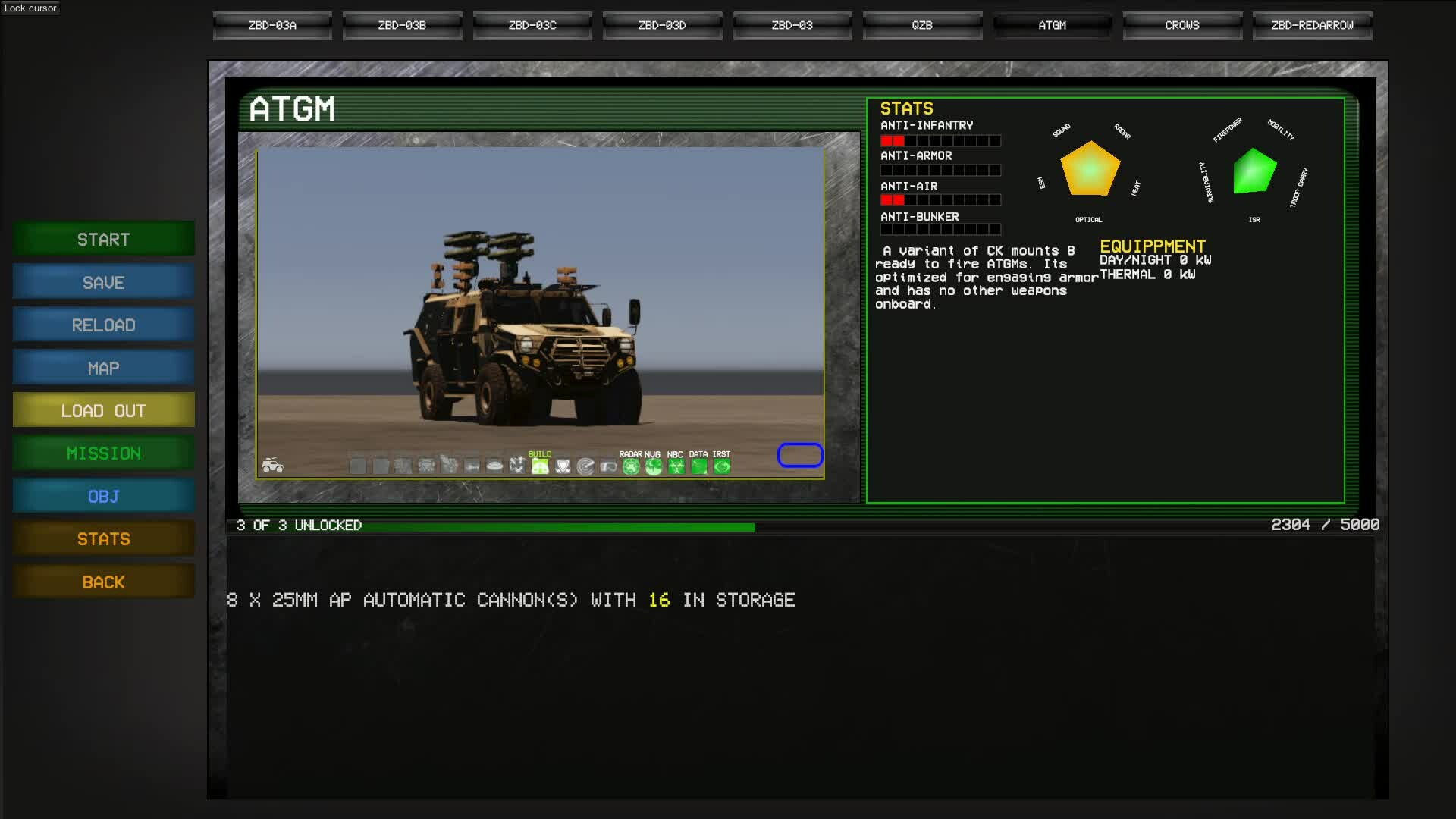Click the IRST sensor icon

(x=722, y=466)
